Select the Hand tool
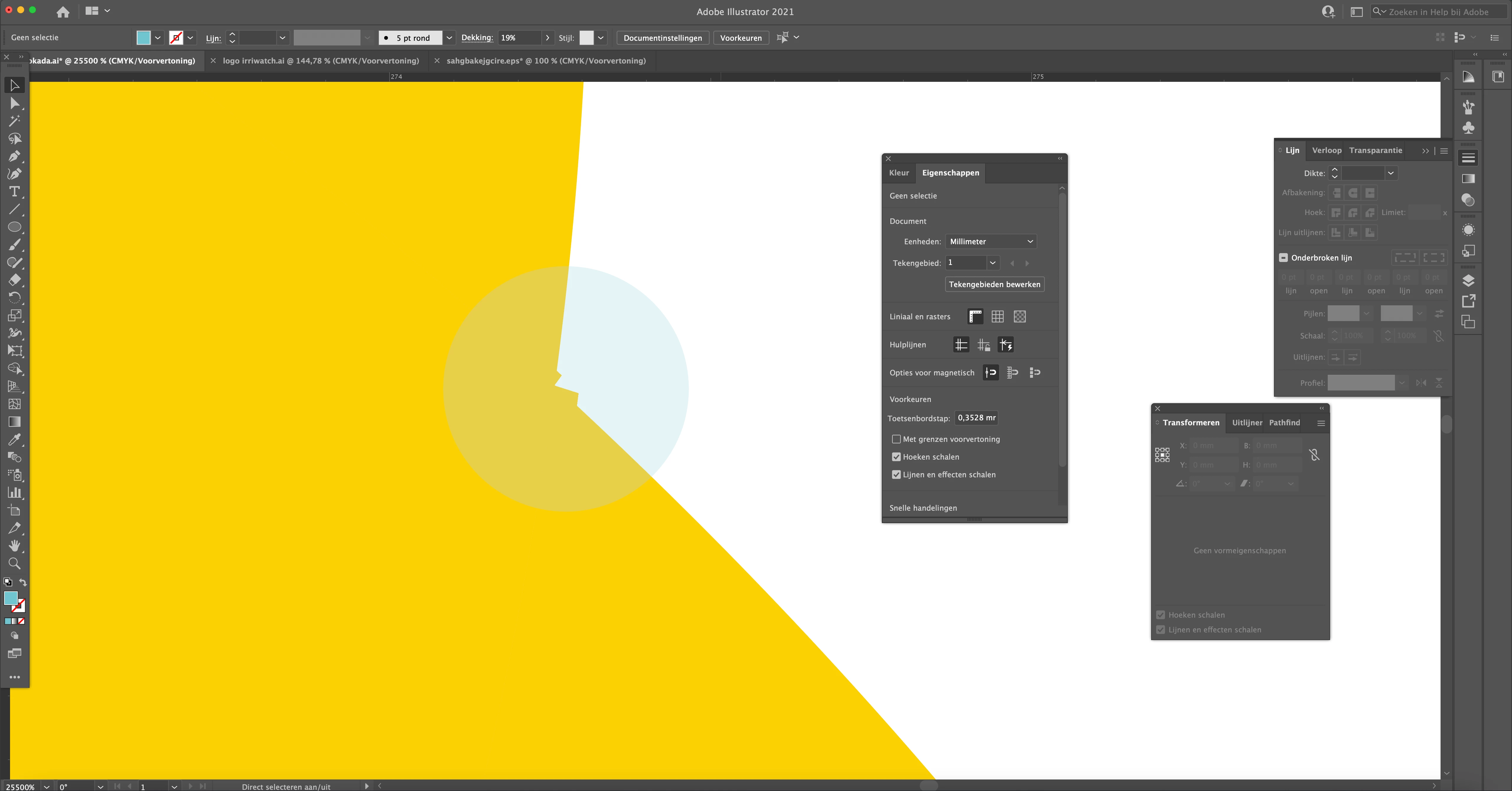 point(14,546)
